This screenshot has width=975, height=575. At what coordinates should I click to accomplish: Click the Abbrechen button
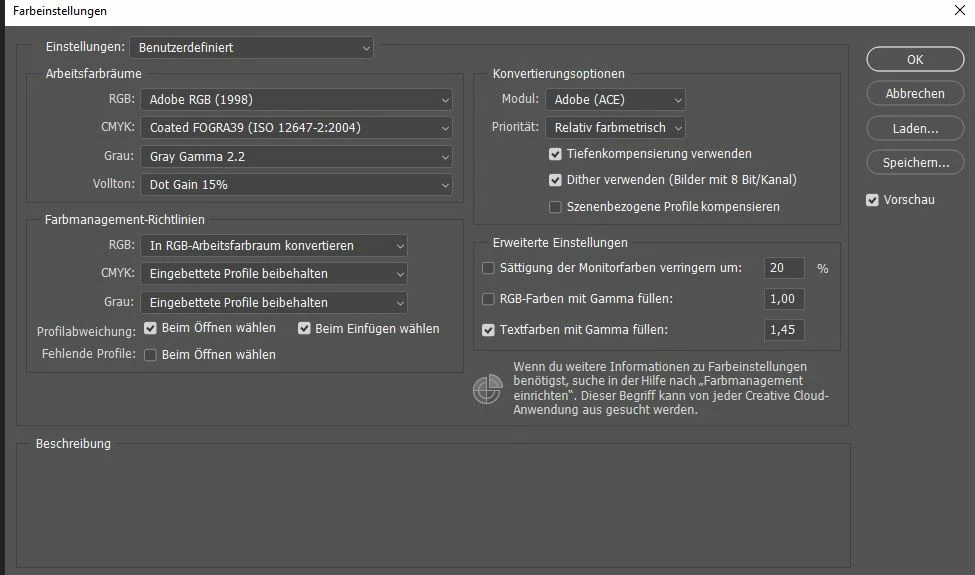click(915, 94)
